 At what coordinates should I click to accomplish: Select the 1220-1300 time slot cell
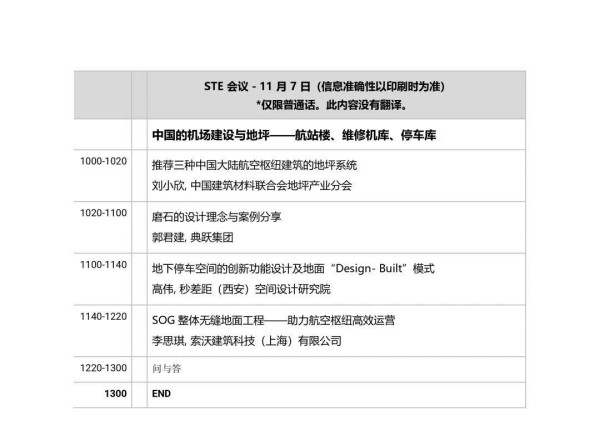point(104,369)
